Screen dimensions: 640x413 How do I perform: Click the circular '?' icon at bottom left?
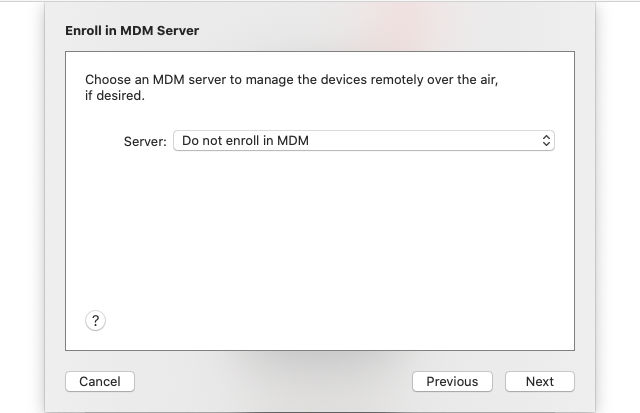tap(96, 321)
